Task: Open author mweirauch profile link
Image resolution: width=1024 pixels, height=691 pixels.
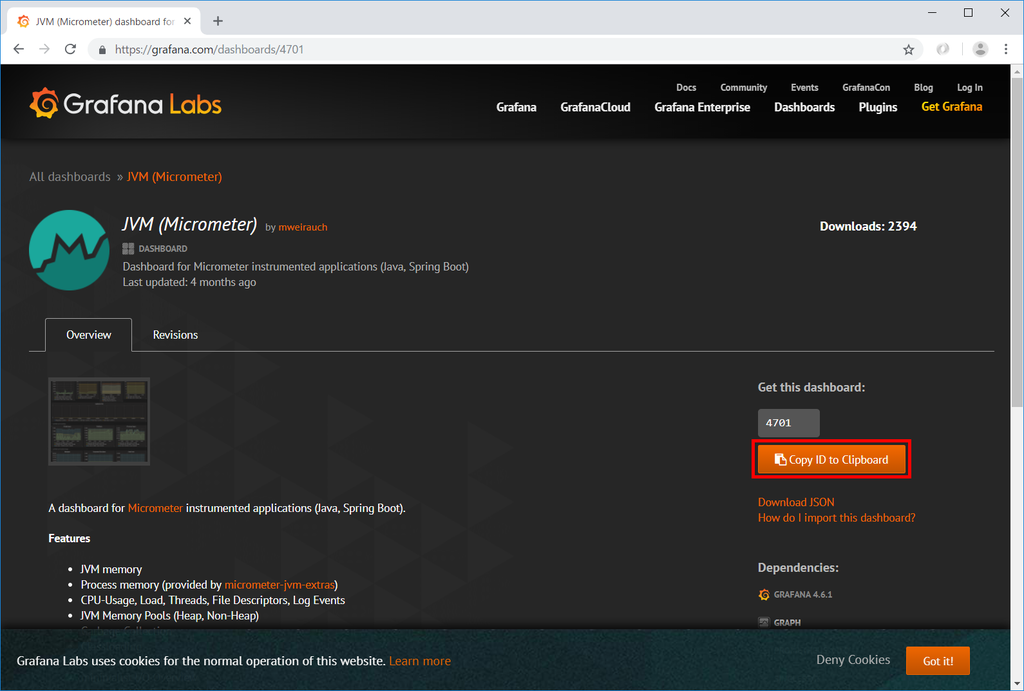Action: click(x=303, y=227)
